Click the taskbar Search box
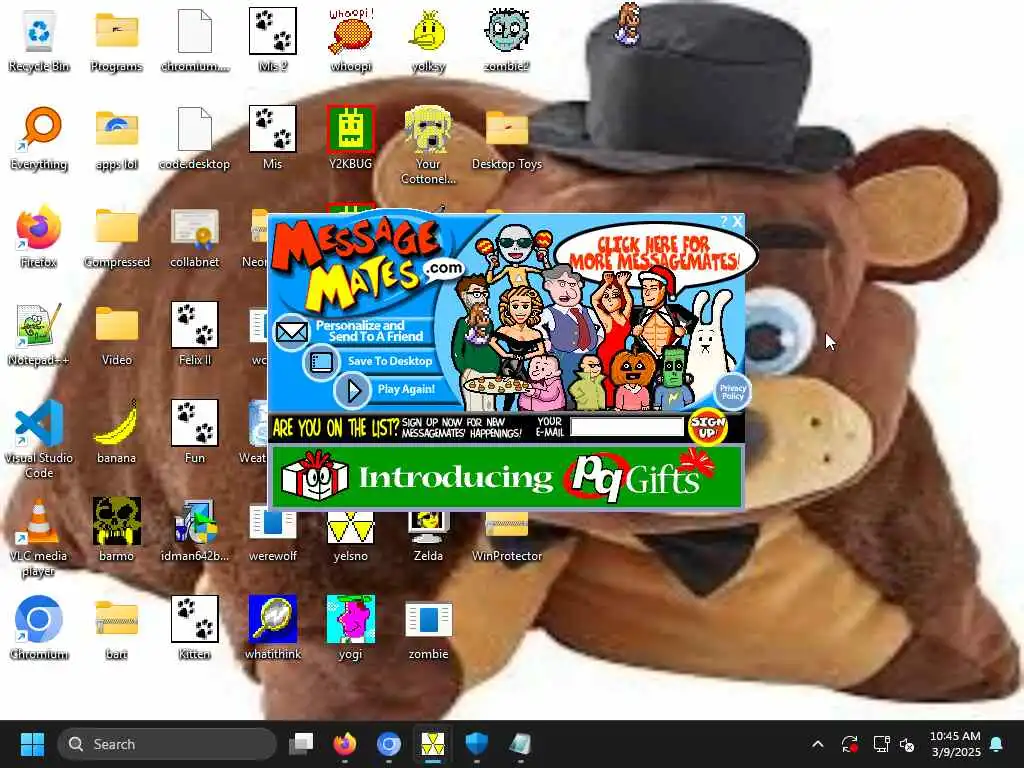 click(x=167, y=744)
